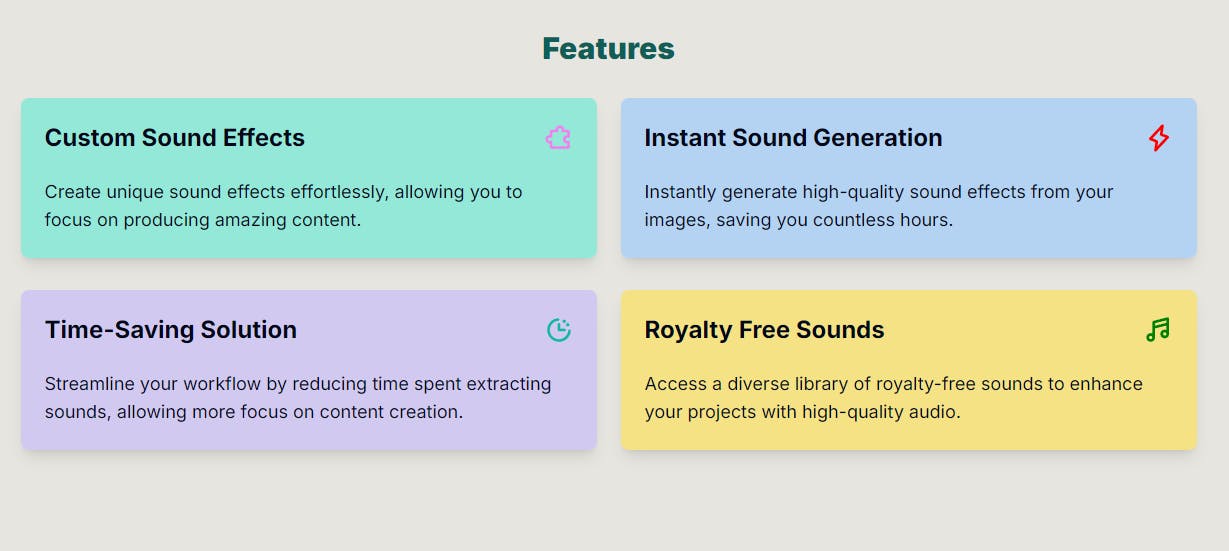Open the mint green Custom Sound Effects card

click(x=309, y=178)
